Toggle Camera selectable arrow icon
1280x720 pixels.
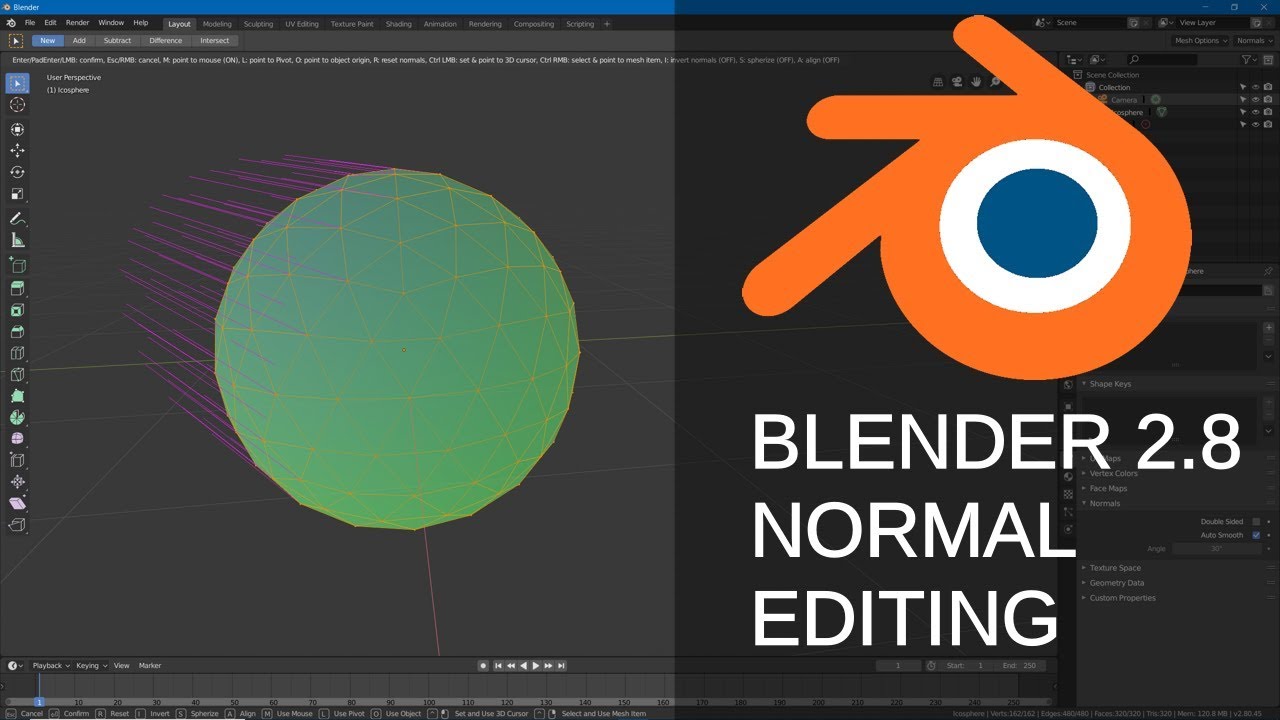[1243, 100]
